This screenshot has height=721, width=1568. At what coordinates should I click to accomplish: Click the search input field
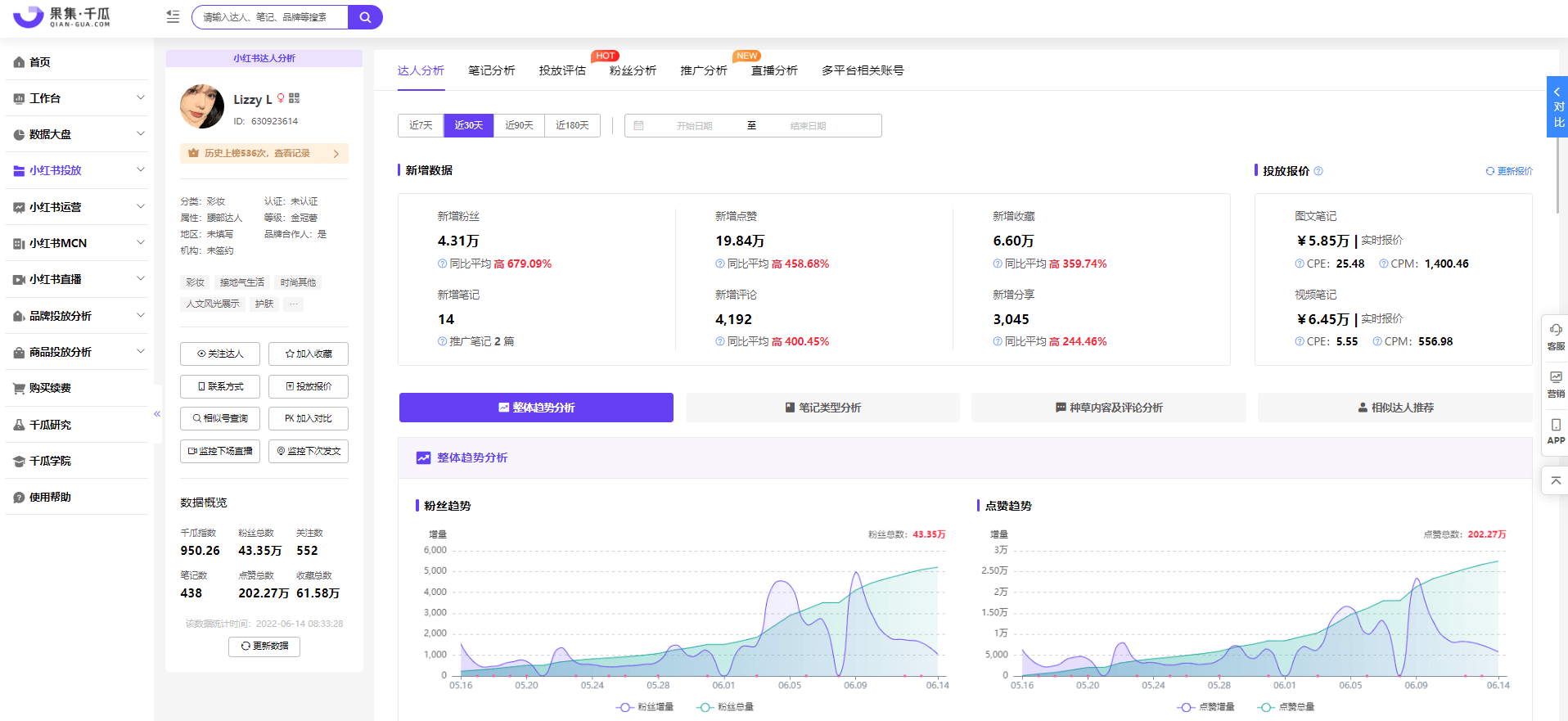point(270,17)
